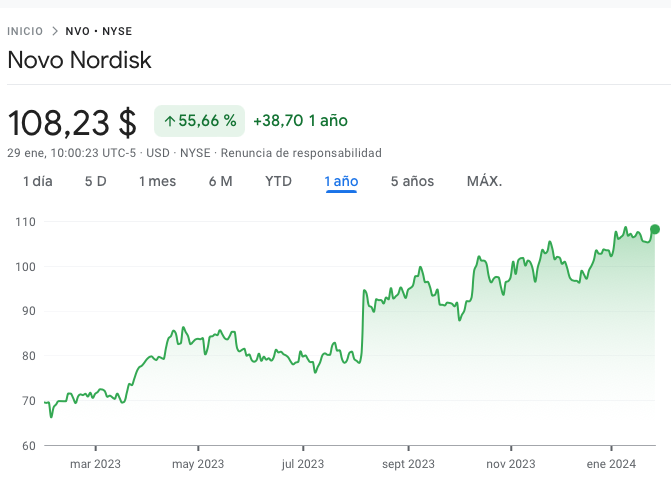Click the +38,70 1 año change text

pos(300,121)
